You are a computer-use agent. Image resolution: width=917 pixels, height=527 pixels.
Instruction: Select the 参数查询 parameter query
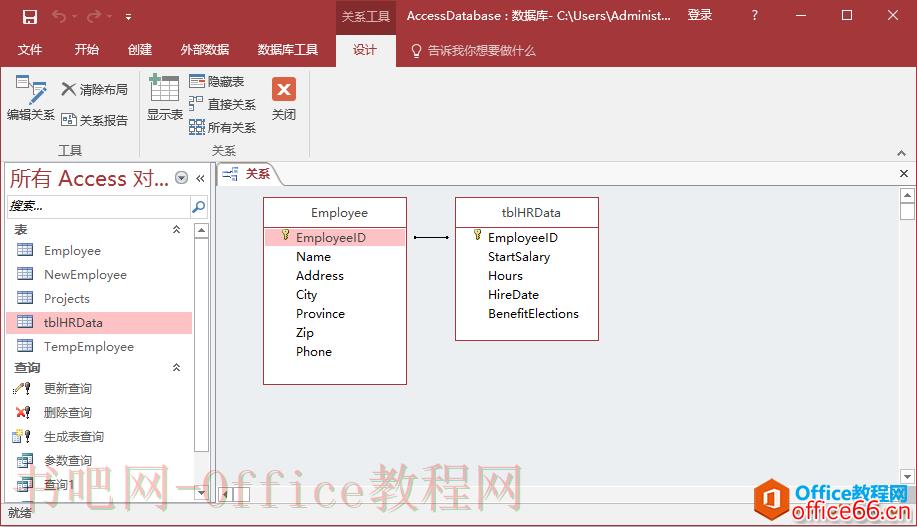99,460
